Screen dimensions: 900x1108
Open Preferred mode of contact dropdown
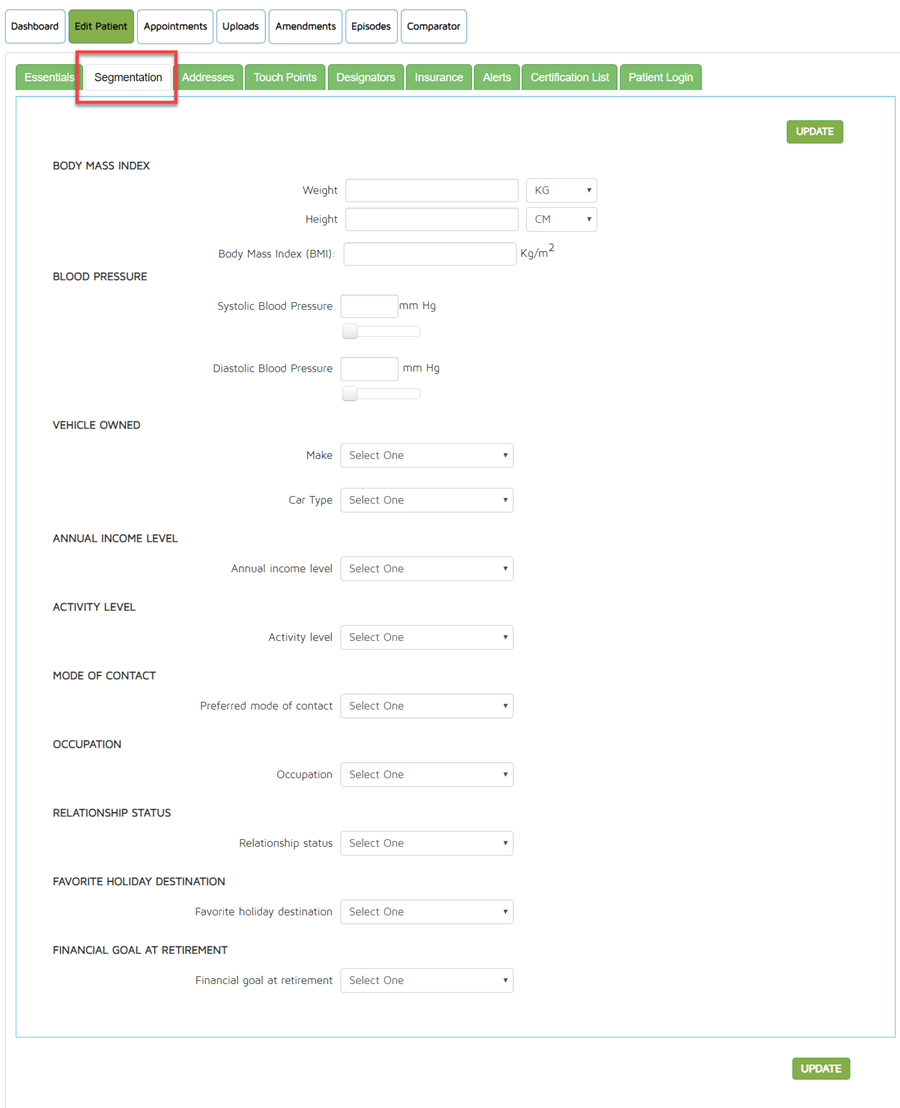click(426, 706)
